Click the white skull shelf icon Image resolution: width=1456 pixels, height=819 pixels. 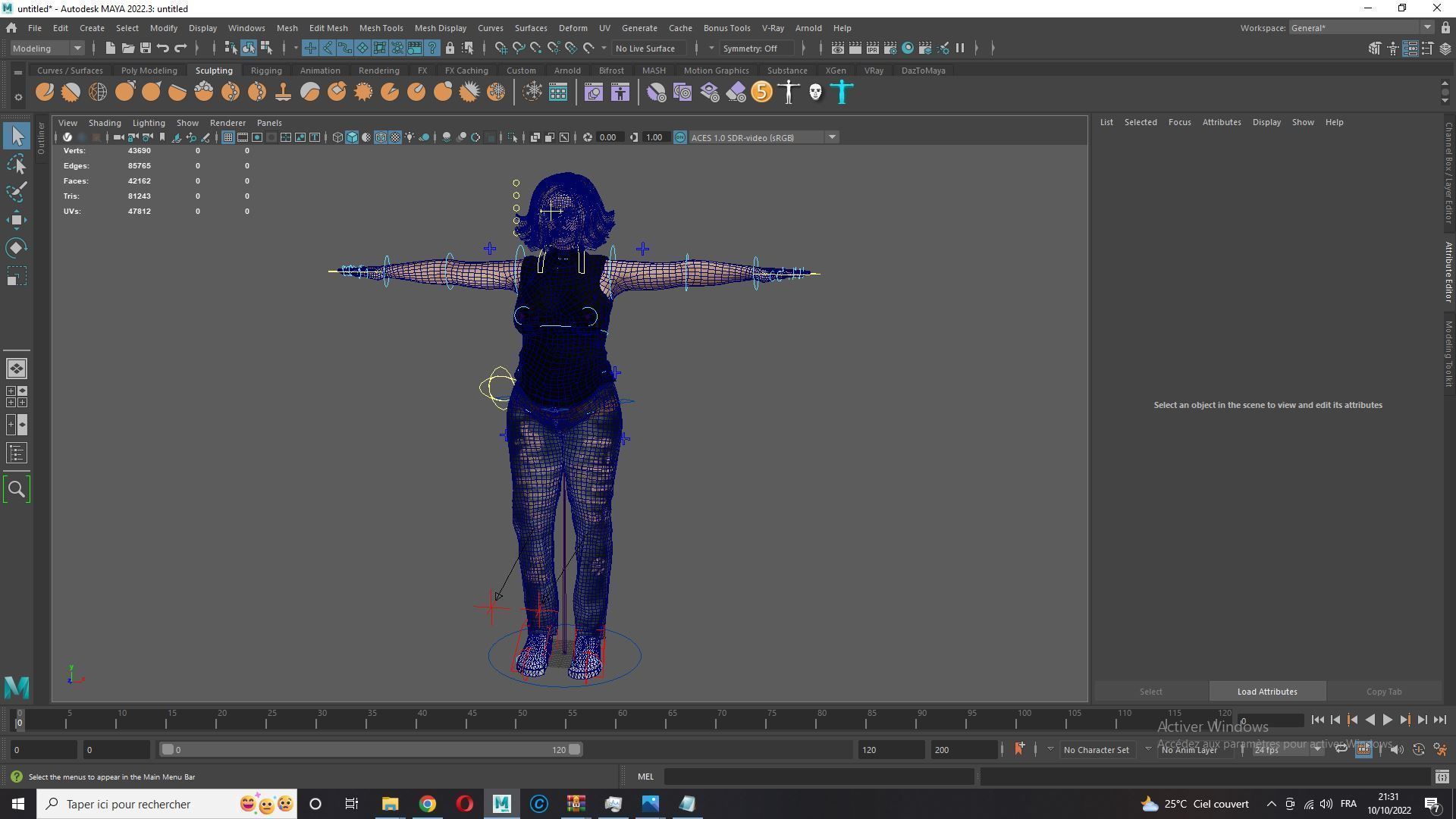coord(815,93)
